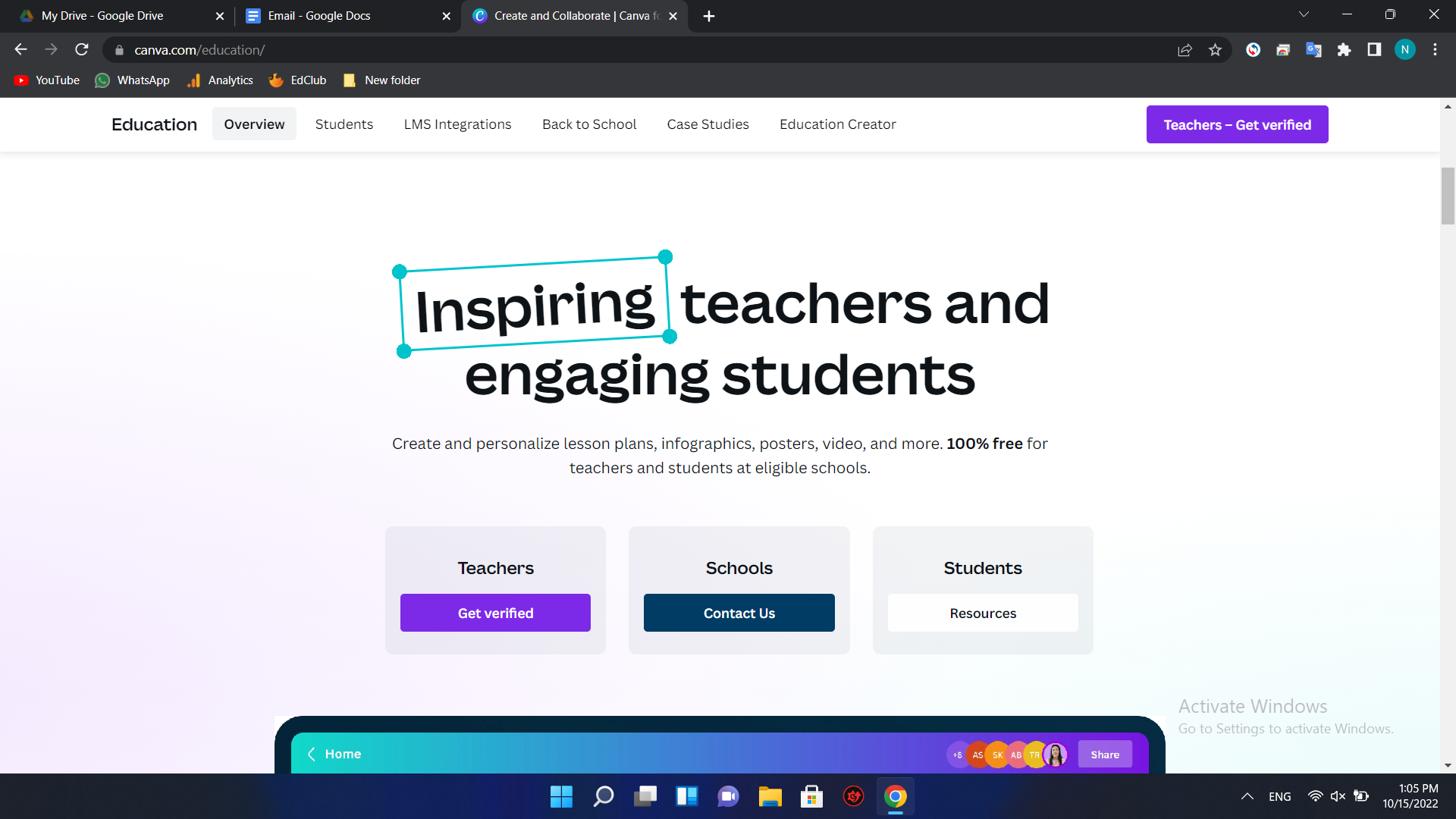Open the Google Translate extension icon
The image size is (1456, 819).
[1313, 50]
